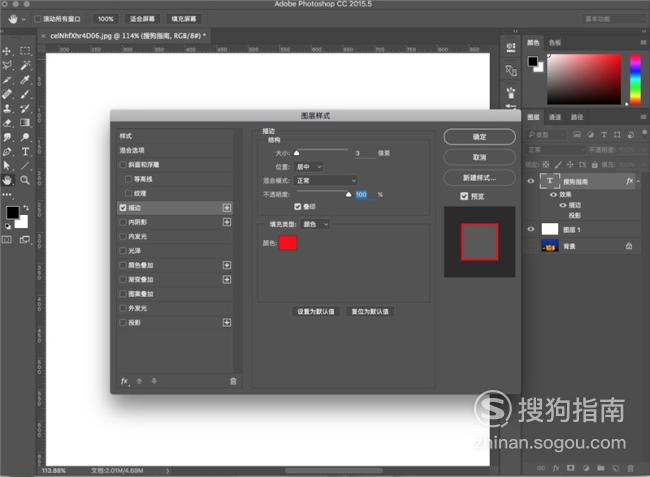Open the 填充类型 fill type dropdown

tap(315, 224)
